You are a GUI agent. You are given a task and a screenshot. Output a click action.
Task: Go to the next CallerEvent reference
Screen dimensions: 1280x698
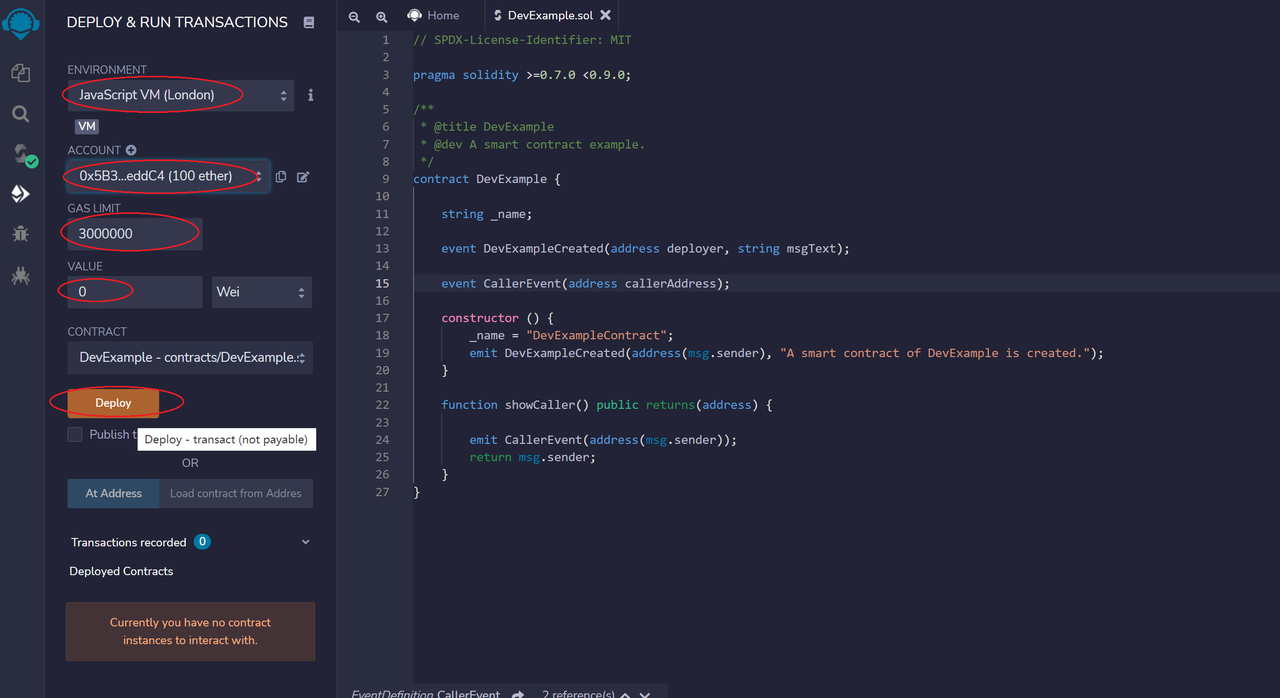(x=645, y=694)
